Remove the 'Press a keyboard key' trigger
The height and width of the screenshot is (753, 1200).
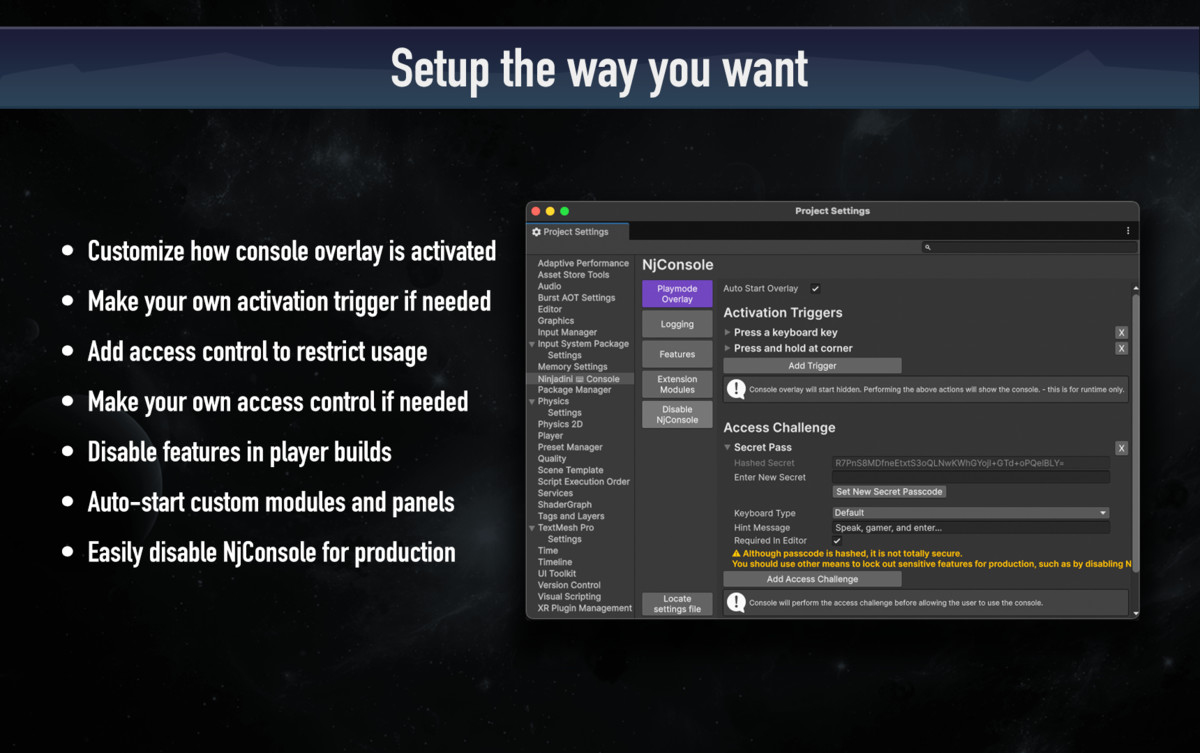coord(1121,333)
